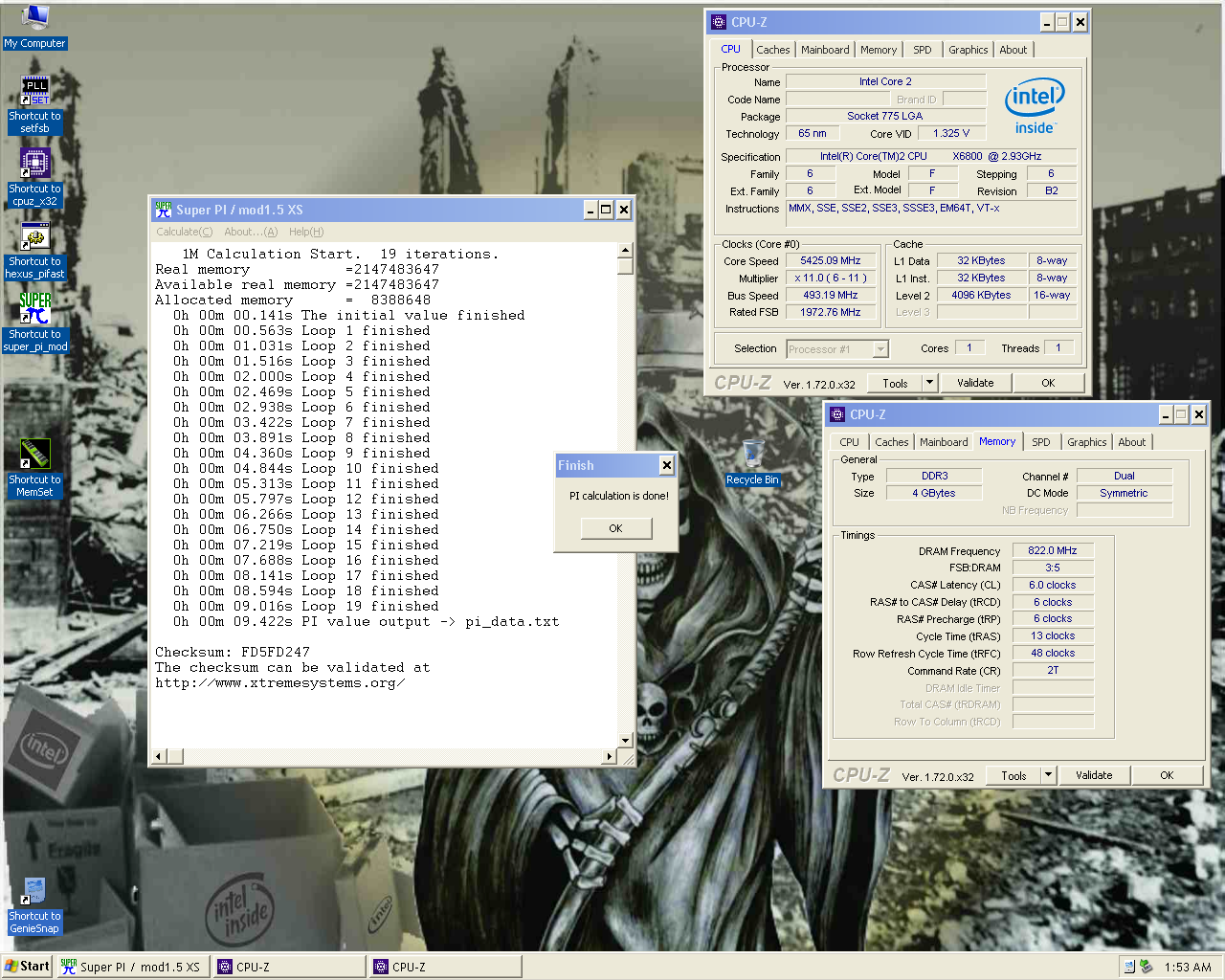The height and width of the screenshot is (980, 1225).
Task: Select Mainboard tab in top CPU-Z
Action: [x=825, y=50]
